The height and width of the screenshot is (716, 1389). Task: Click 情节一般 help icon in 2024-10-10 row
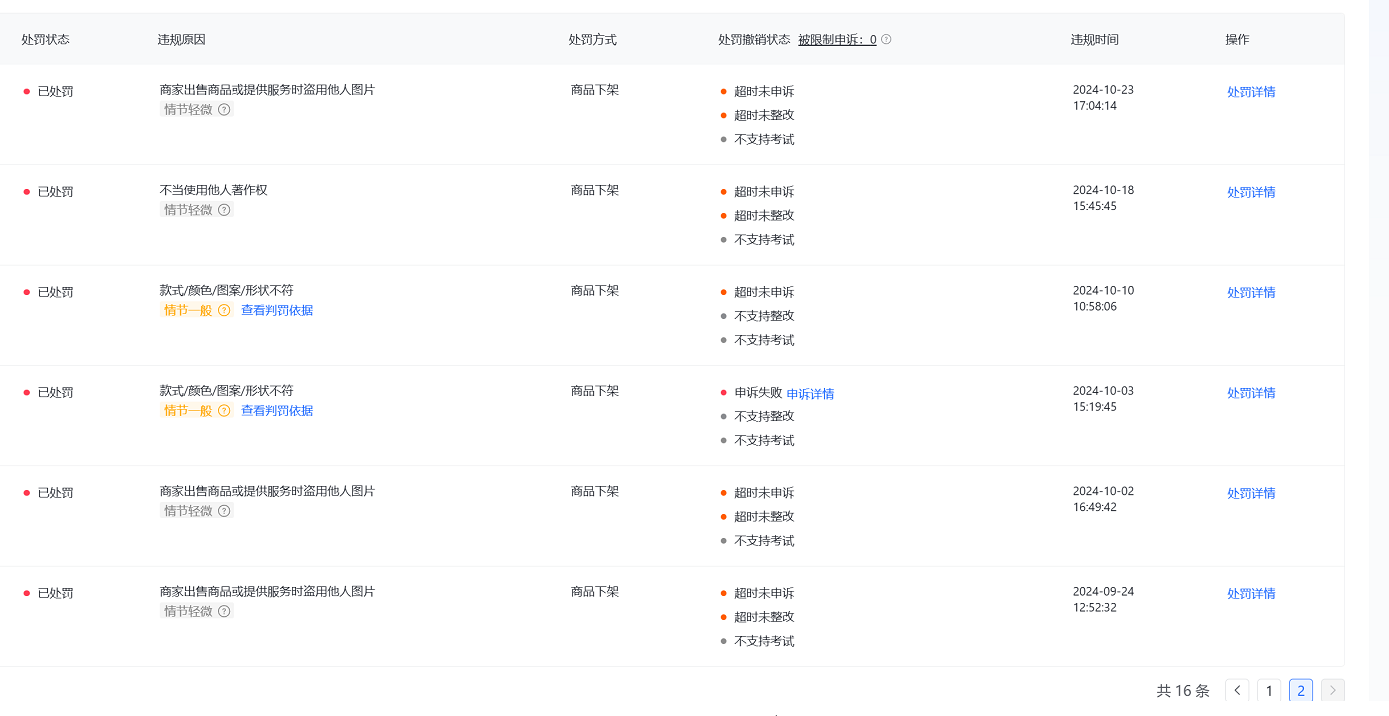point(224,311)
